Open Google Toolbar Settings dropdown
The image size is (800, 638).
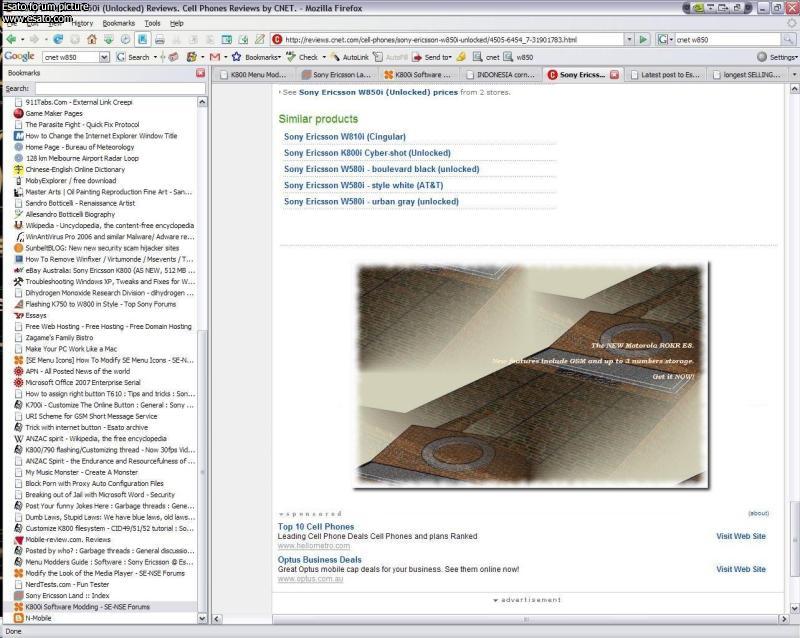(x=776, y=57)
